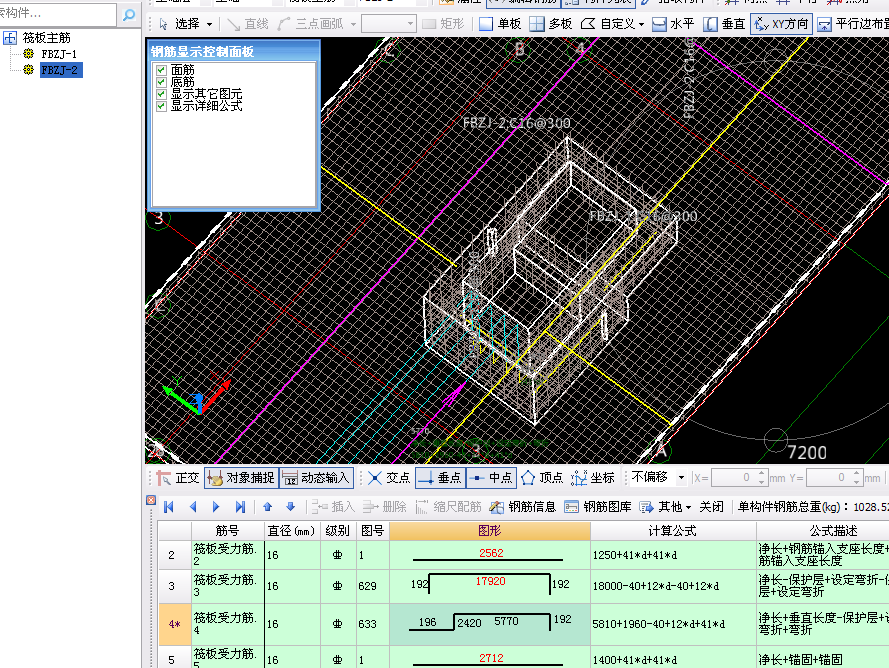Click the search magnifier icon
The height and width of the screenshot is (668, 889).
pos(129,14)
